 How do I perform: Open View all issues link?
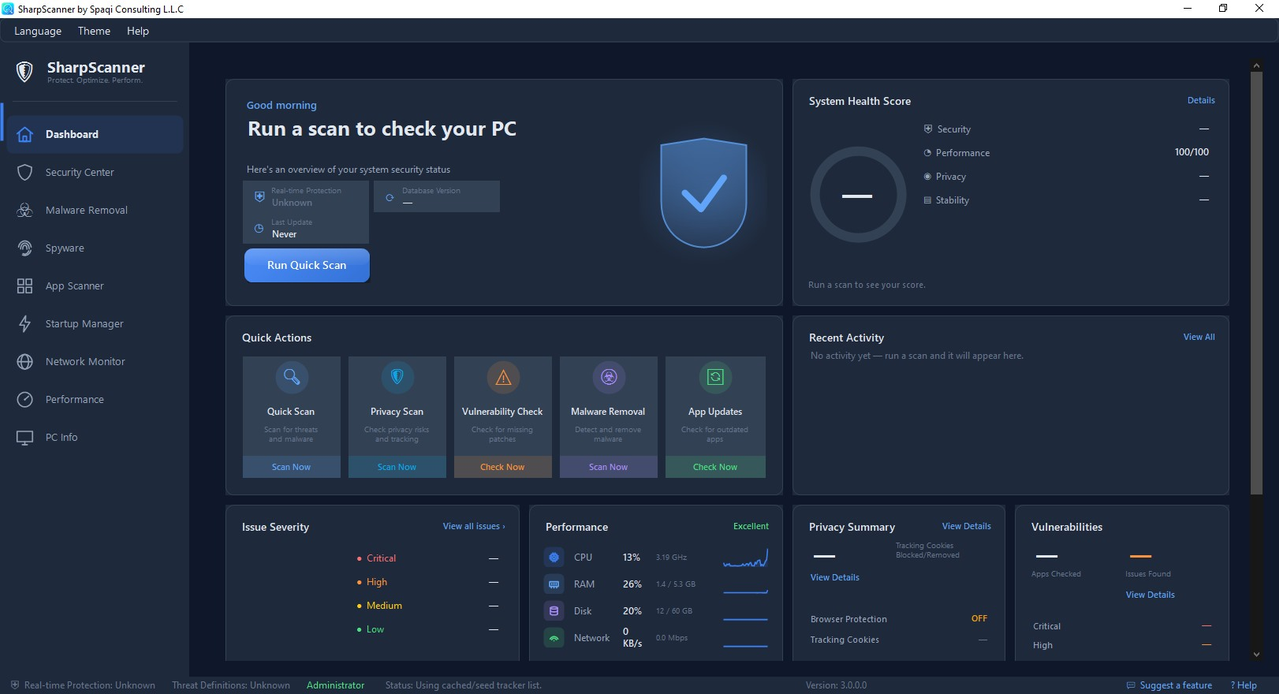pos(474,526)
